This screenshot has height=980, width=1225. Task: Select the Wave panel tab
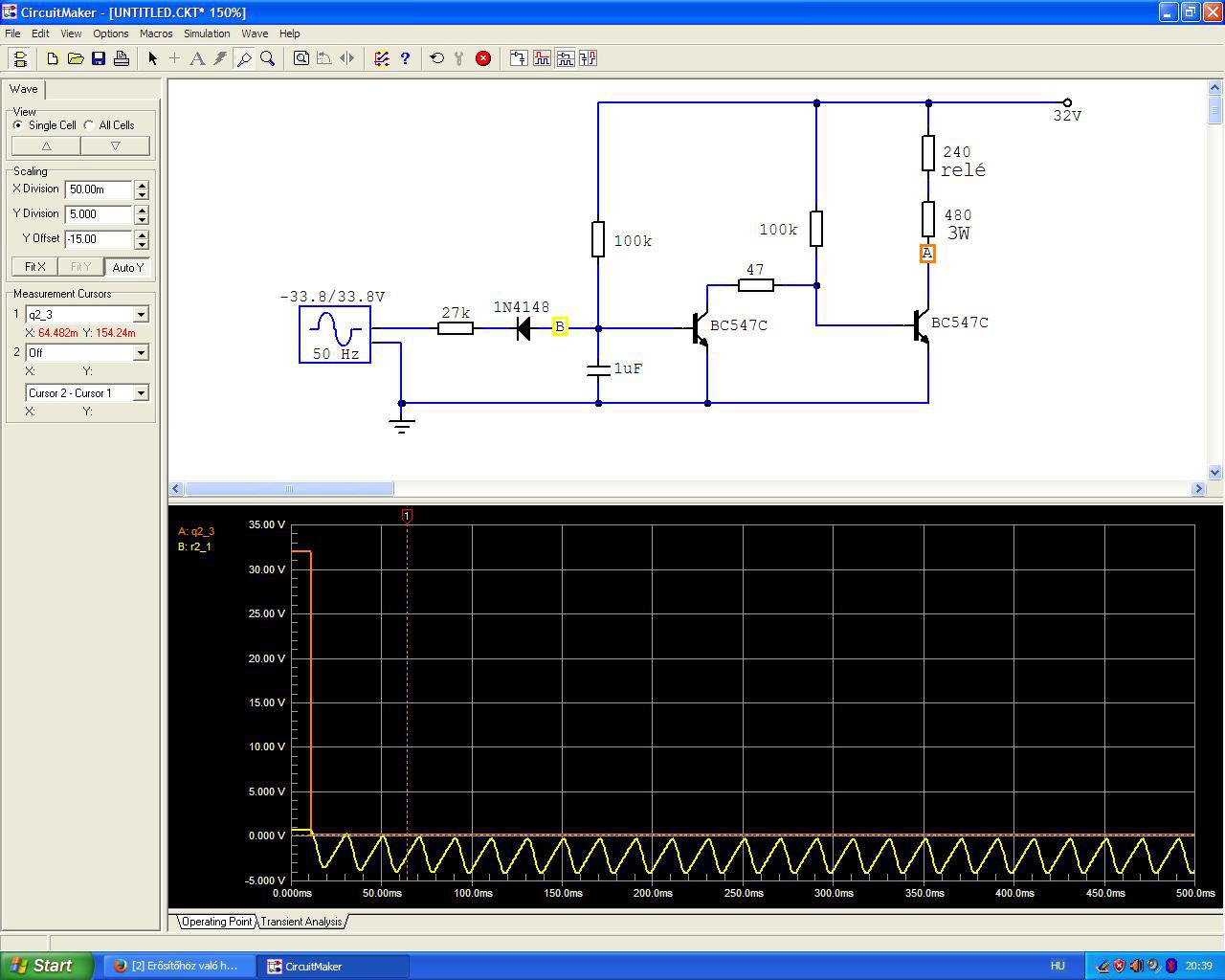pos(24,89)
